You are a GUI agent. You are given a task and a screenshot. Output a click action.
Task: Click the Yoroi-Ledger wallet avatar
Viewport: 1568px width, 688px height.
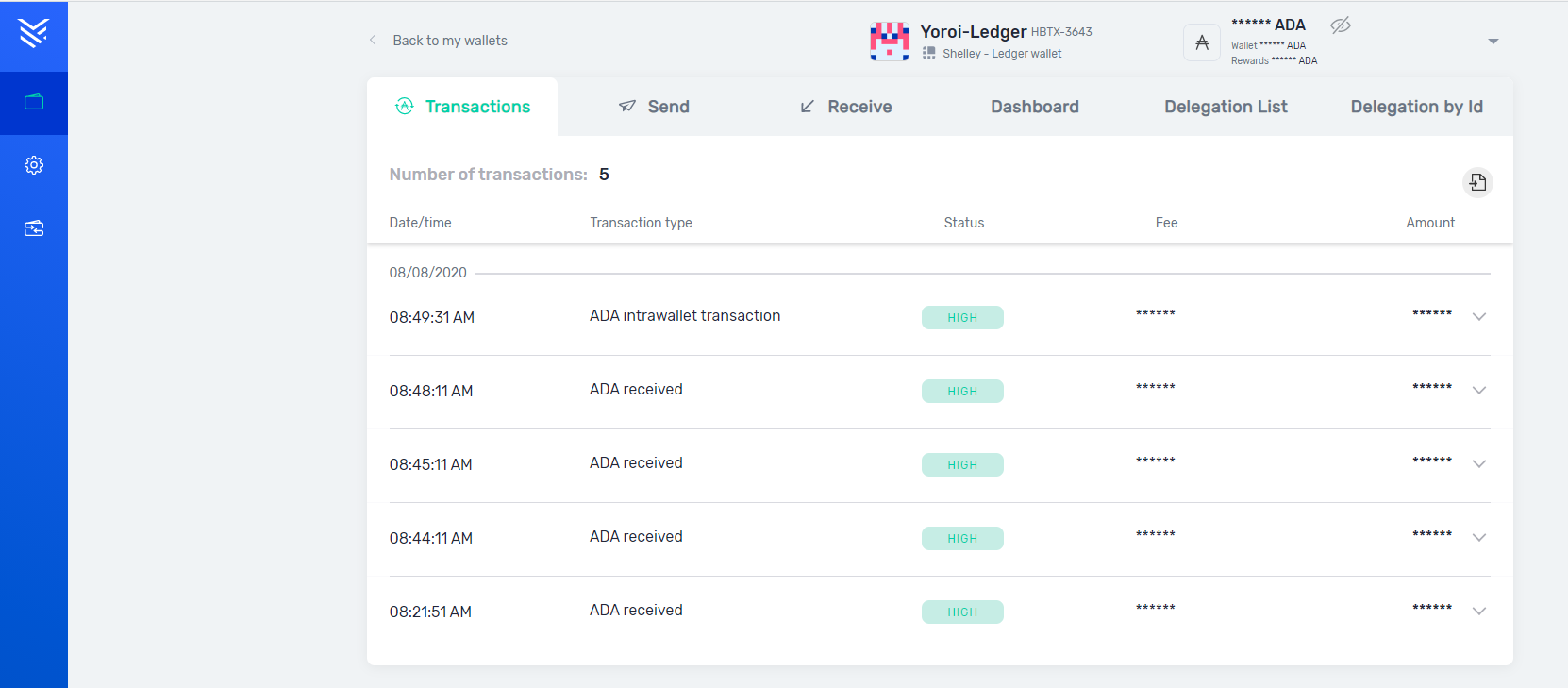click(x=889, y=42)
